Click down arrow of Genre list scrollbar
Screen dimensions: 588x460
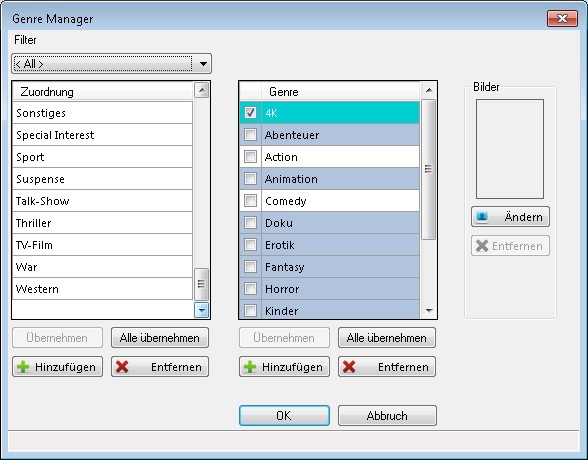429,311
